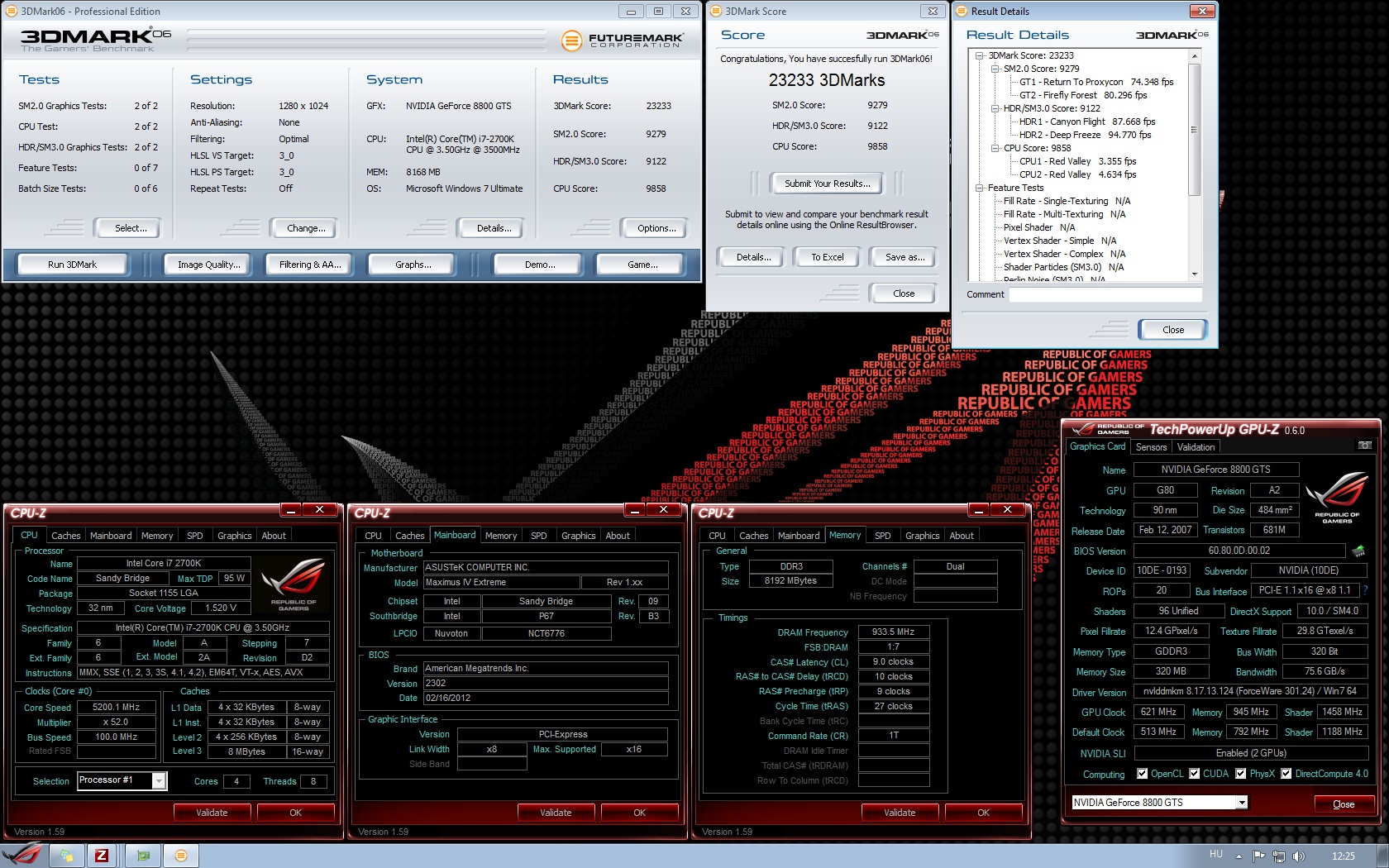The image size is (1389, 868).
Task: Click the Bus Interface question mark icon
Action: [x=1365, y=590]
